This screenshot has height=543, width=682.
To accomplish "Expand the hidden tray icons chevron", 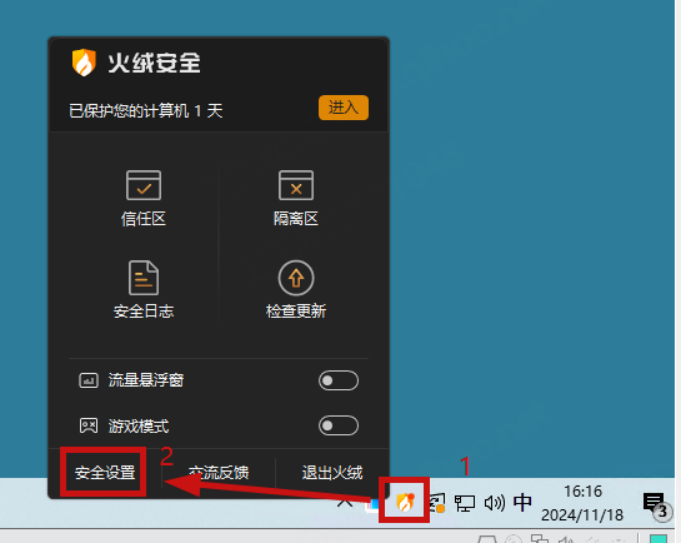I will [x=345, y=503].
